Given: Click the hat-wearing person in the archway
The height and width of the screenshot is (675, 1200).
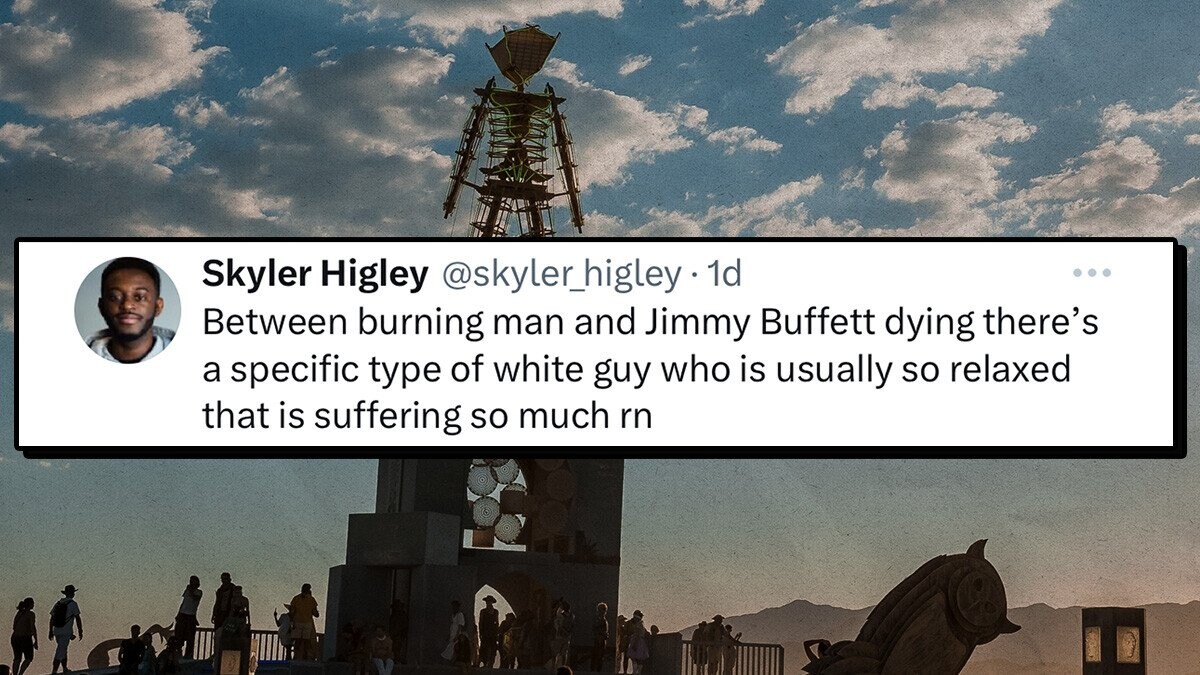Looking at the screenshot, I should pyautogui.click(x=489, y=630).
